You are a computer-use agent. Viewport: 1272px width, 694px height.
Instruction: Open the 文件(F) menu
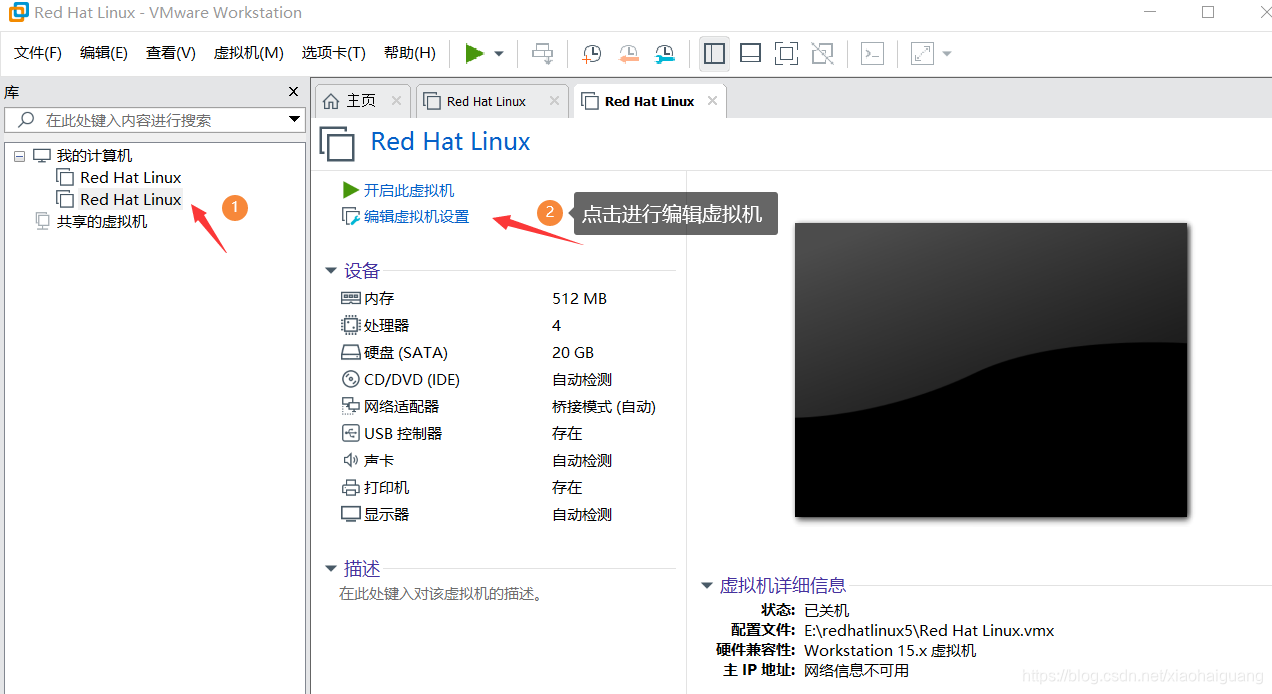(x=38, y=53)
